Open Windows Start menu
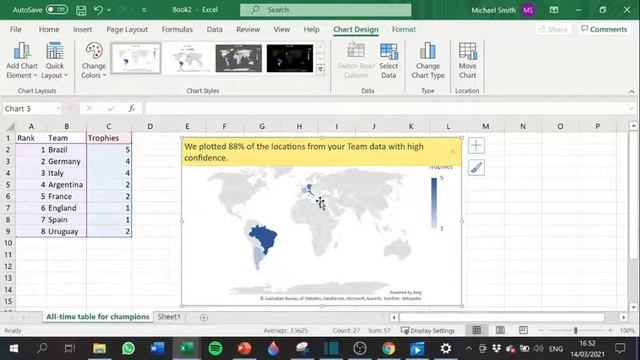 (x=14, y=349)
